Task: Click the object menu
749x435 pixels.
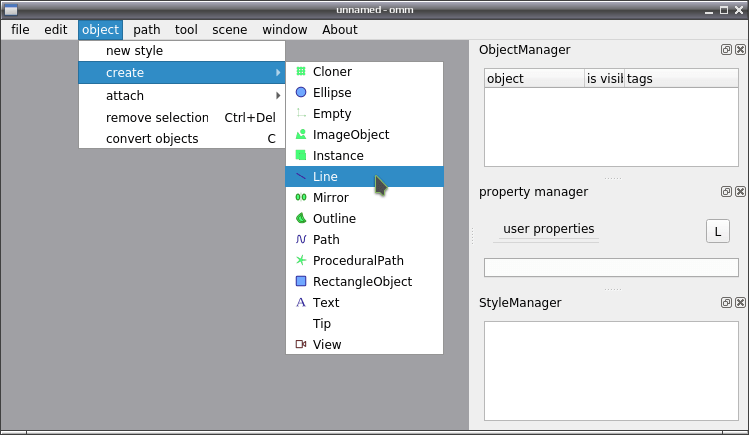Action: tap(100, 30)
